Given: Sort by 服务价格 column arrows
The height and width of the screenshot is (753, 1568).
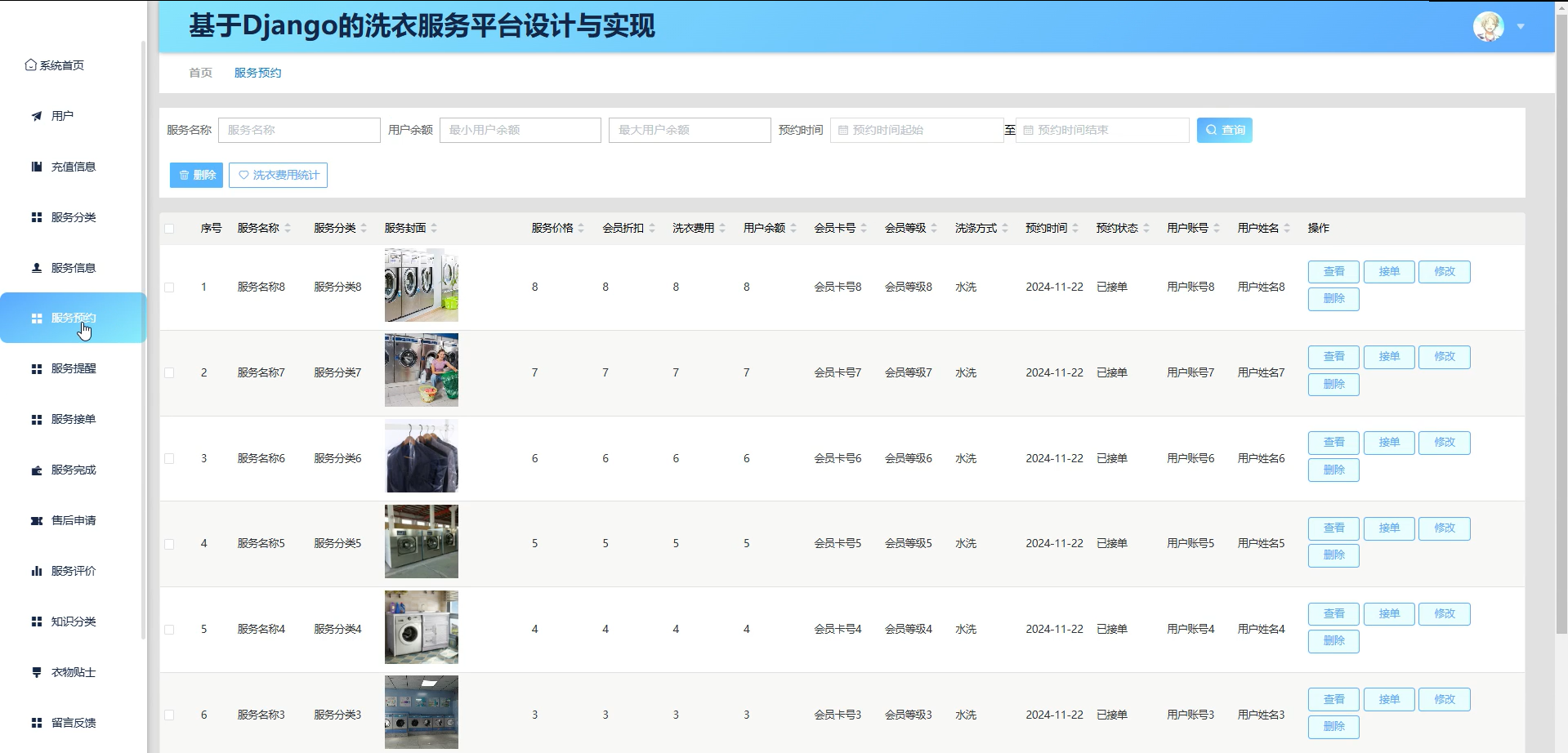Looking at the screenshot, I should [581, 229].
